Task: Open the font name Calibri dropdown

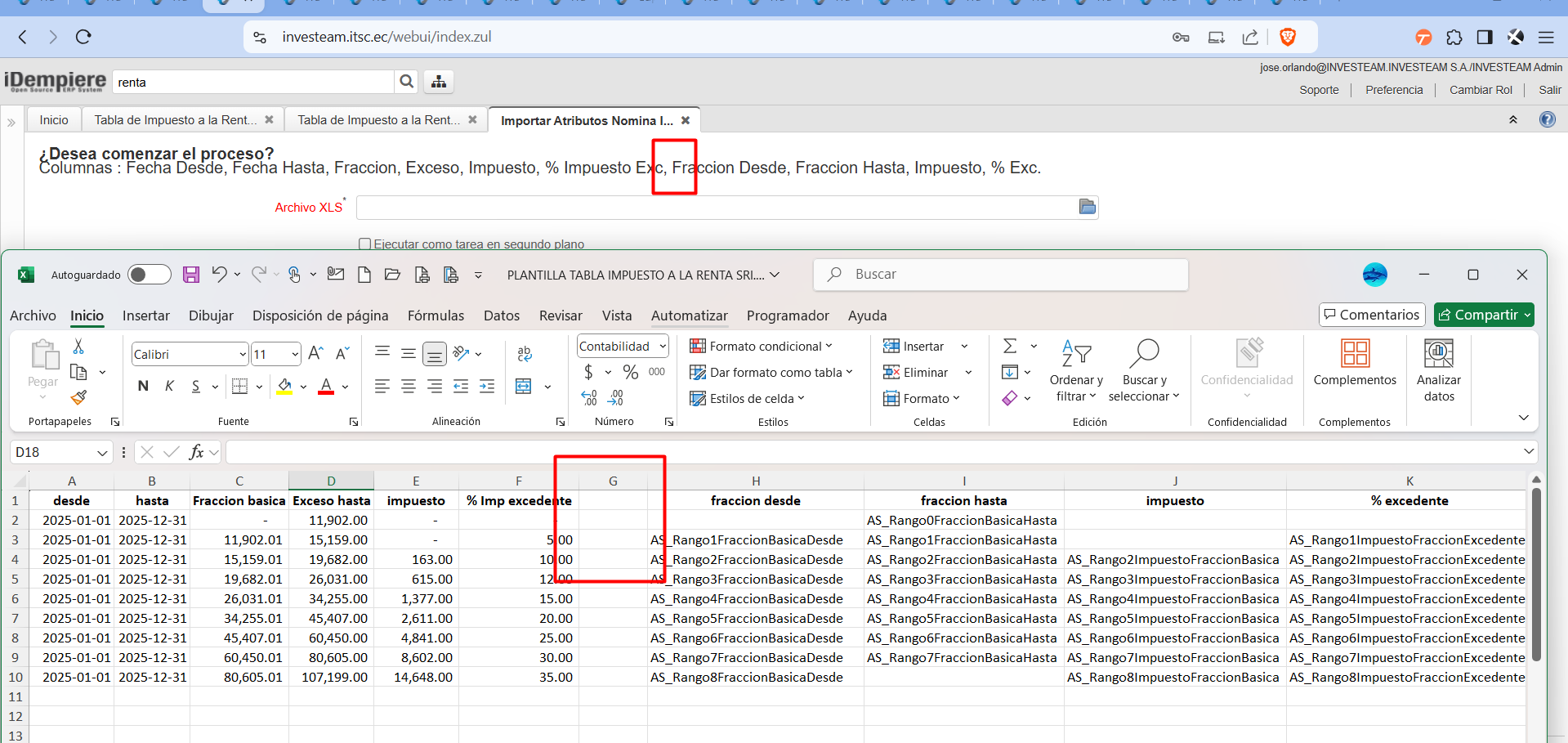Action: [243, 355]
